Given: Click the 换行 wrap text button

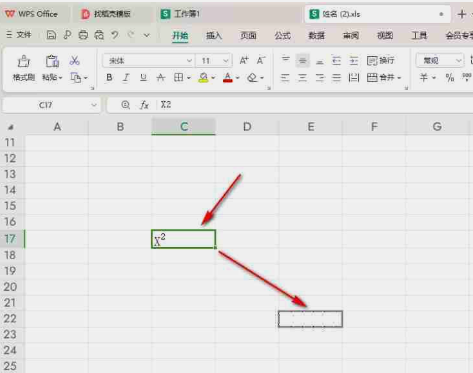Looking at the screenshot, I should [x=381, y=61].
